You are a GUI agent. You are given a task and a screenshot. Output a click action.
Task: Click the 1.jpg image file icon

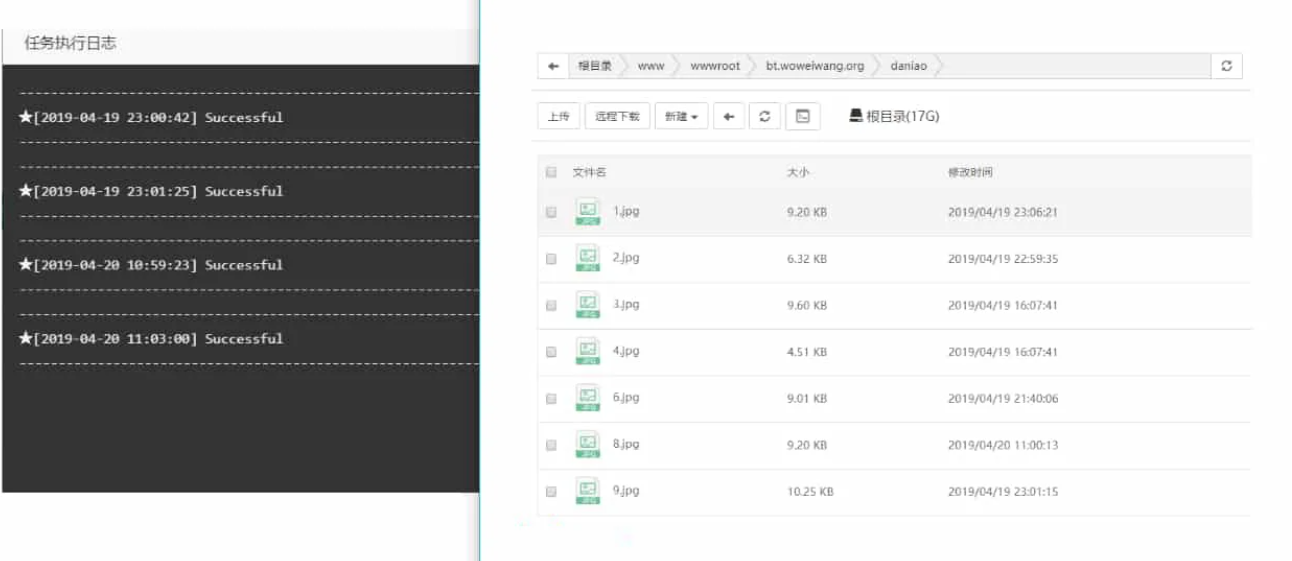(x=587, y=212)
